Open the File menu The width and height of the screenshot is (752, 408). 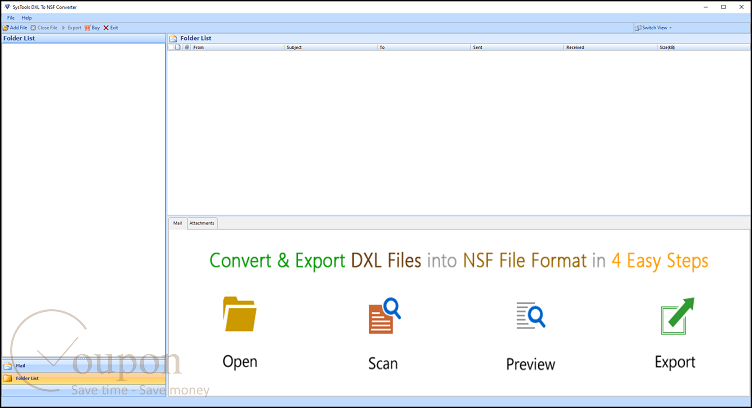11,18
